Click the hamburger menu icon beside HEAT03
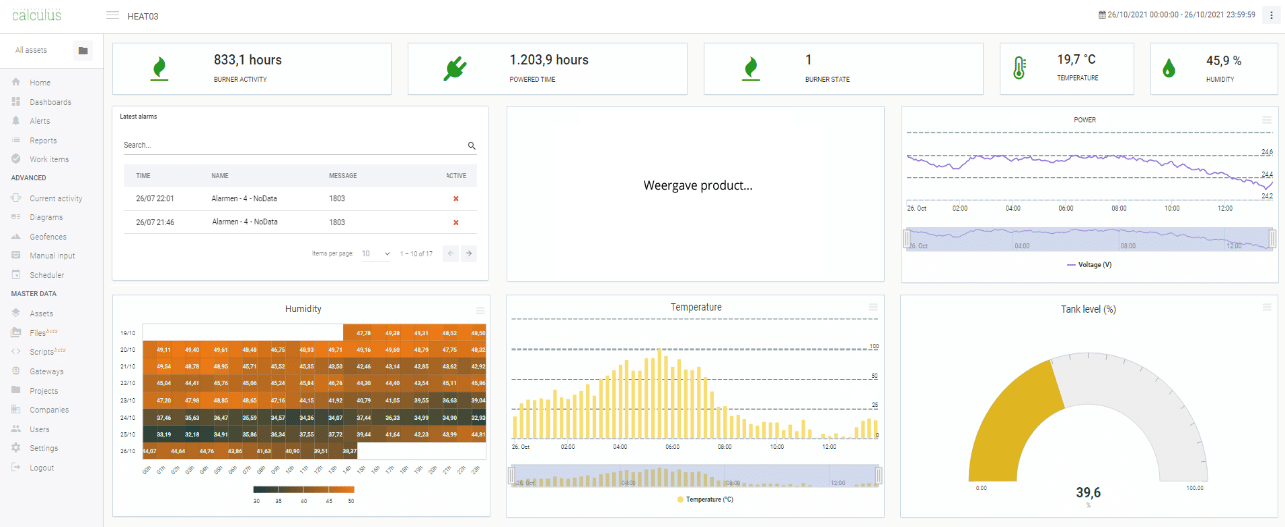This screenshot has height=527, width=1285. click(x=112, y=16)
